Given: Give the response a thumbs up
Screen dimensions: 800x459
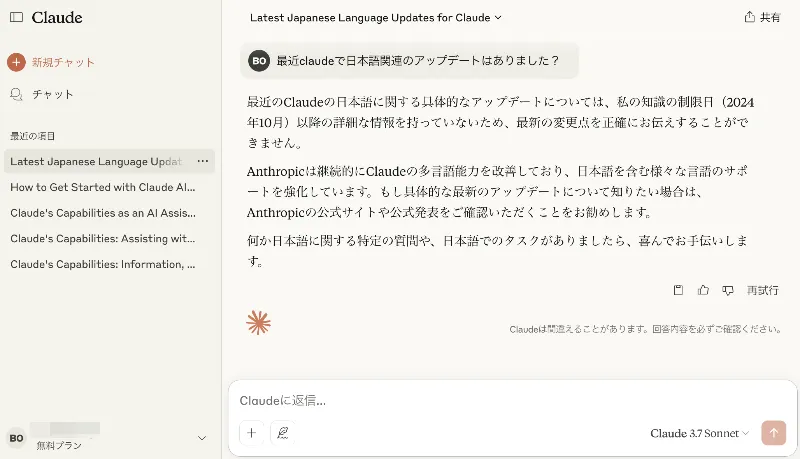Looking at the screenshot, I should tap(703, 290).
